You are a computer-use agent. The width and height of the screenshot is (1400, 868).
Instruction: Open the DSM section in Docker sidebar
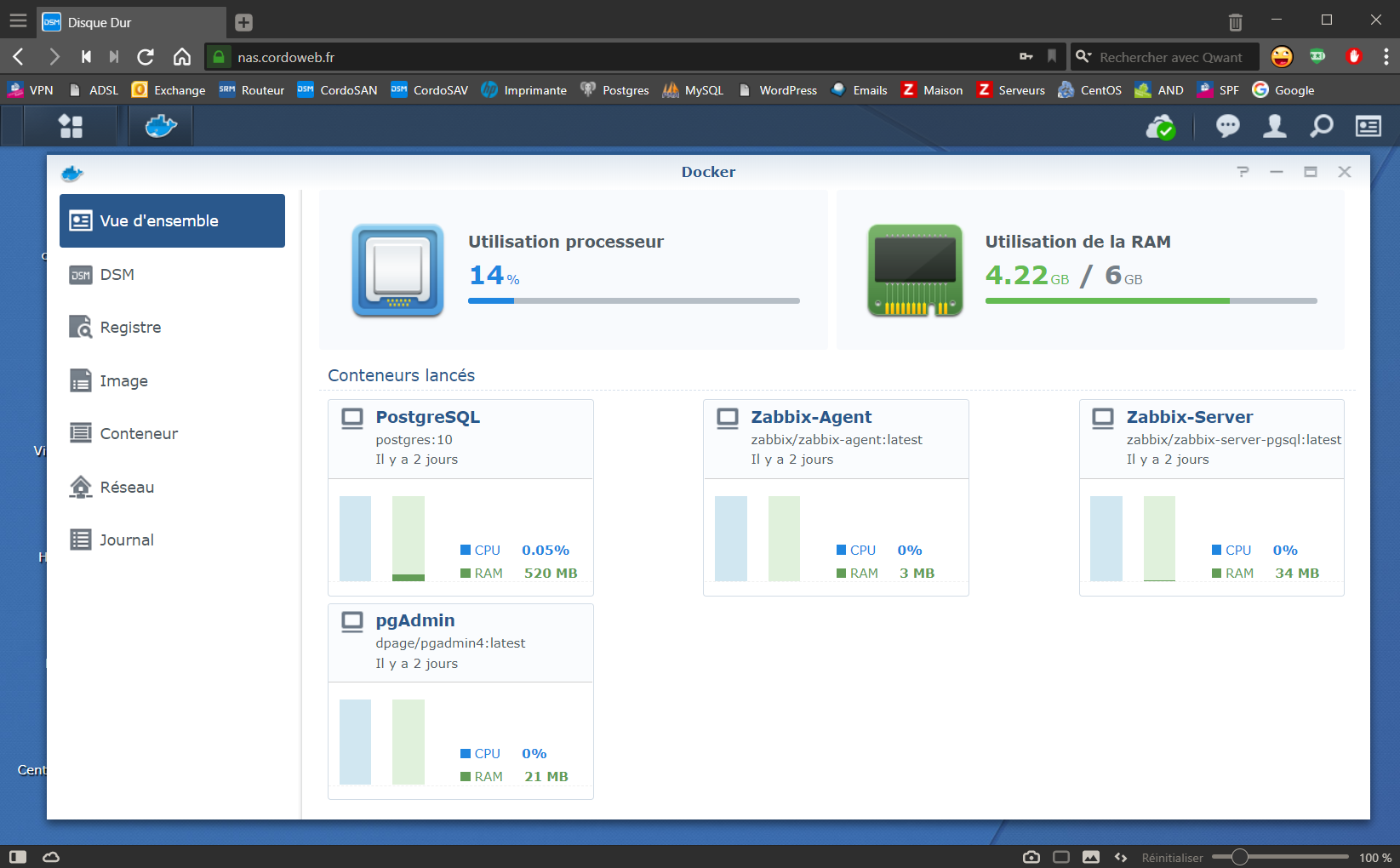(172, 274)
